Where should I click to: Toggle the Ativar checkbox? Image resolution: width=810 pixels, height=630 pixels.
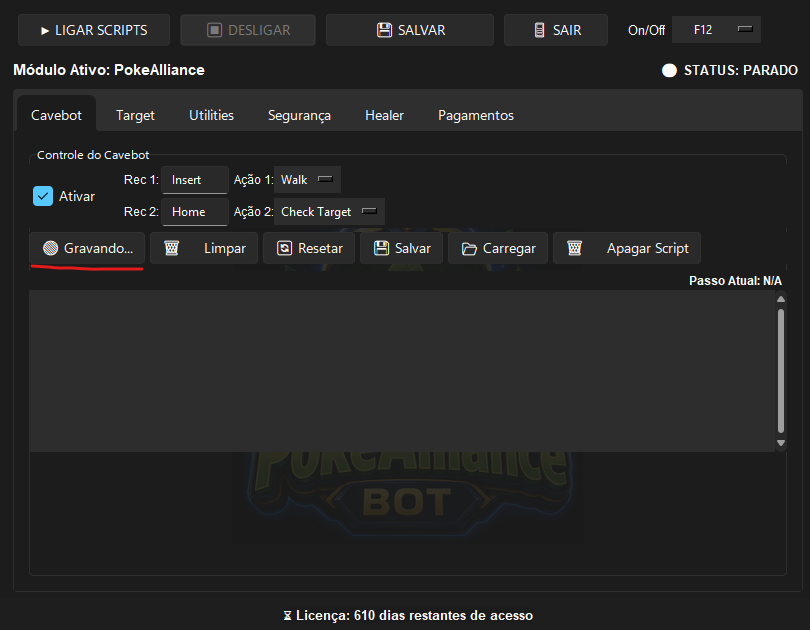43,196
